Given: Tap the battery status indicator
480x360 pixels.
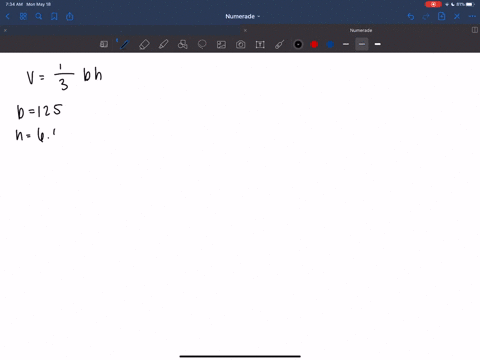Looking at the screenshot, I should (x=470, y=4).
